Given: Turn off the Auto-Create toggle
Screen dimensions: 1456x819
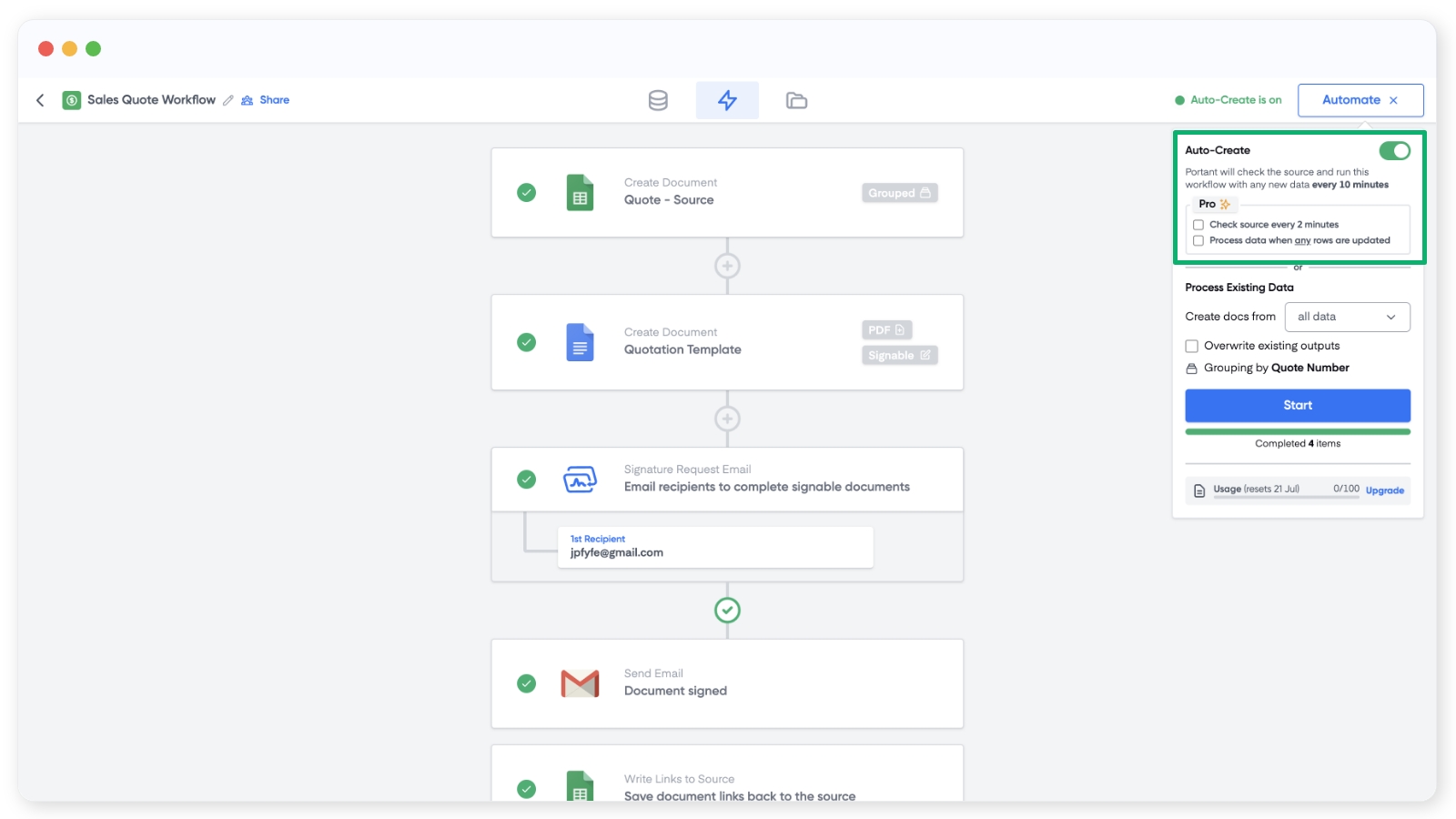Looking at the screenshot, I should point(1394,151).
